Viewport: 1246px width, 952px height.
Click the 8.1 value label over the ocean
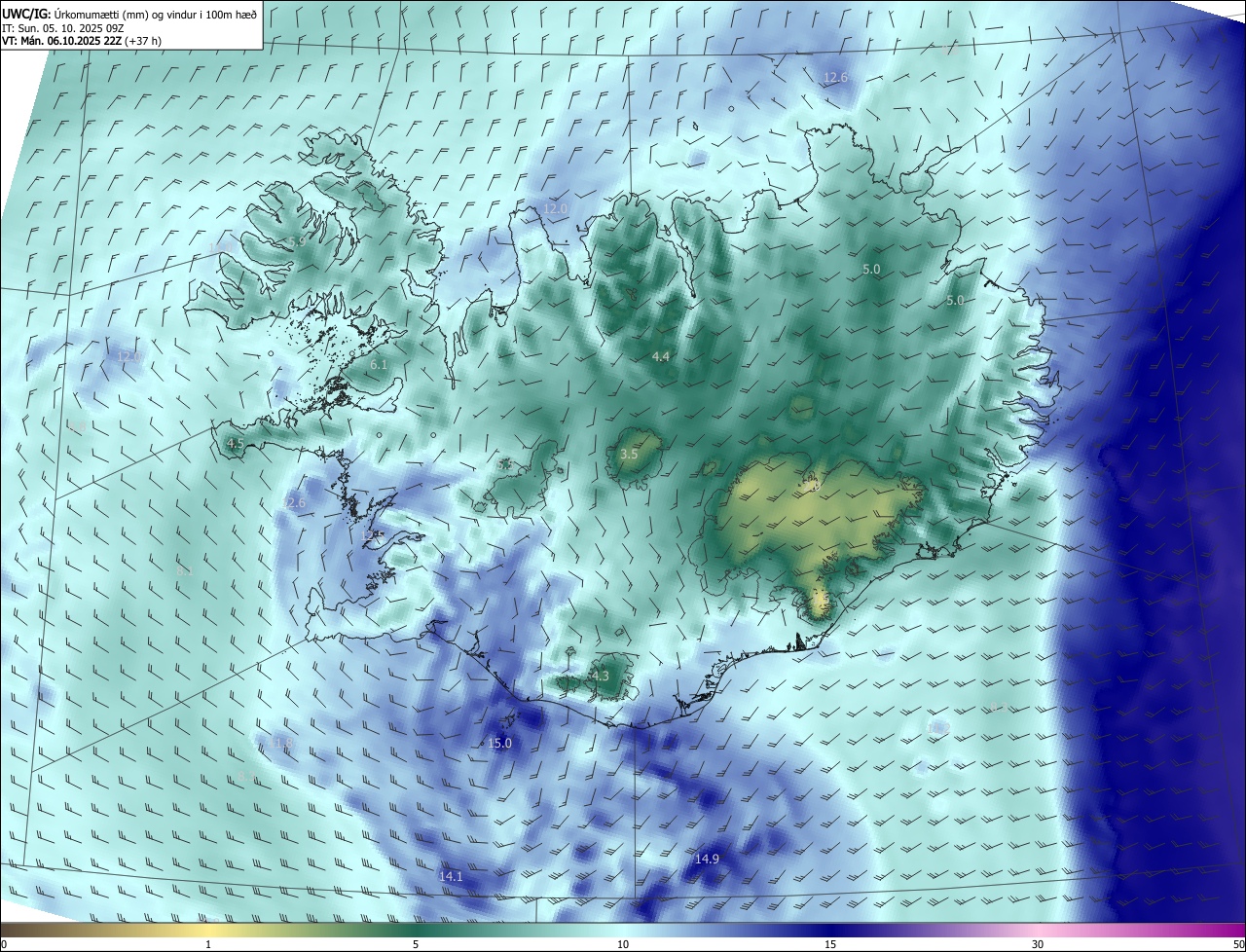pyautogui.click(x=184, y=571)
